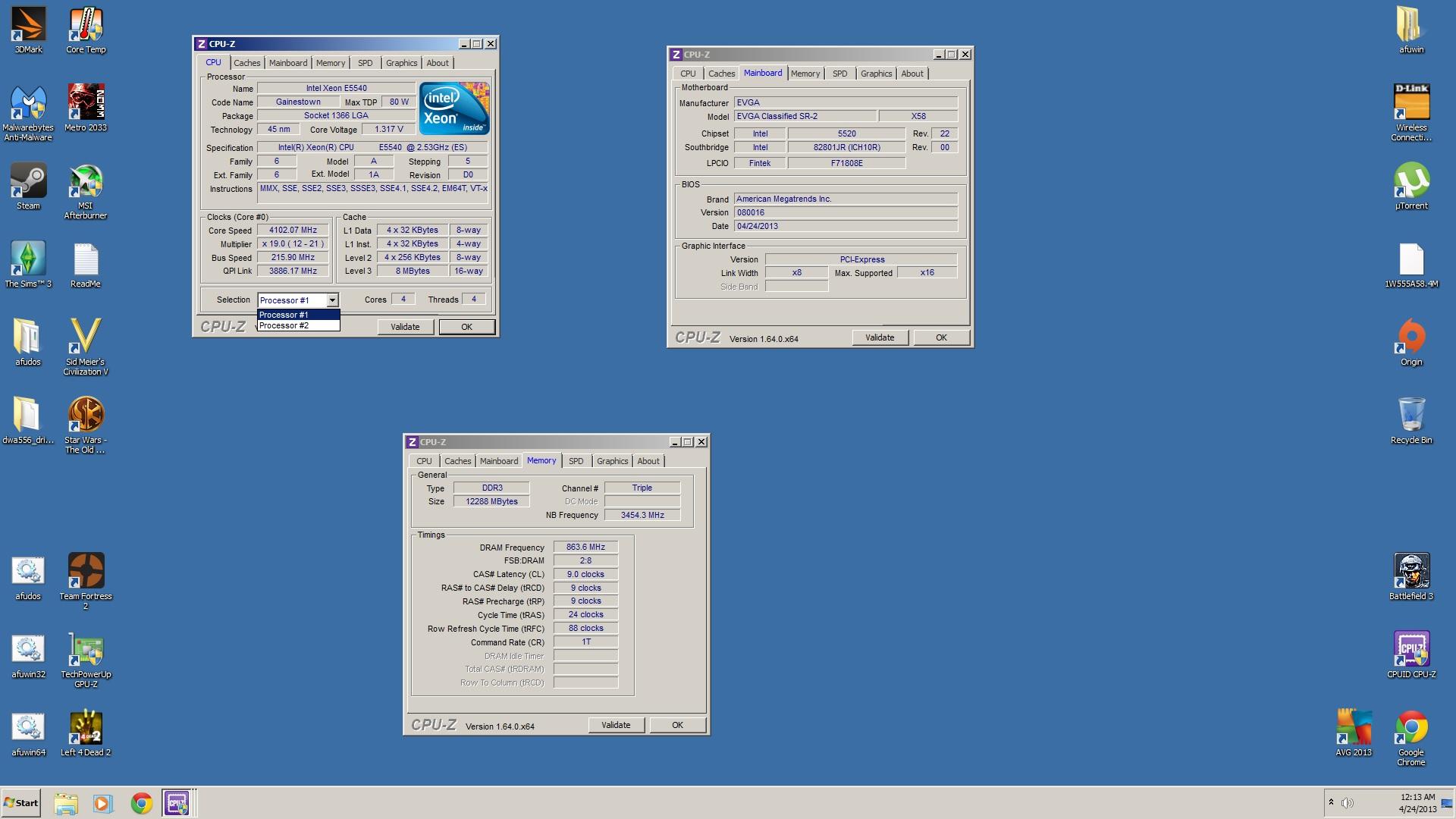Viewport: 1456px width, 819px height.
Task: Launch The Sims 3 icon
Action: click(28, 264)
